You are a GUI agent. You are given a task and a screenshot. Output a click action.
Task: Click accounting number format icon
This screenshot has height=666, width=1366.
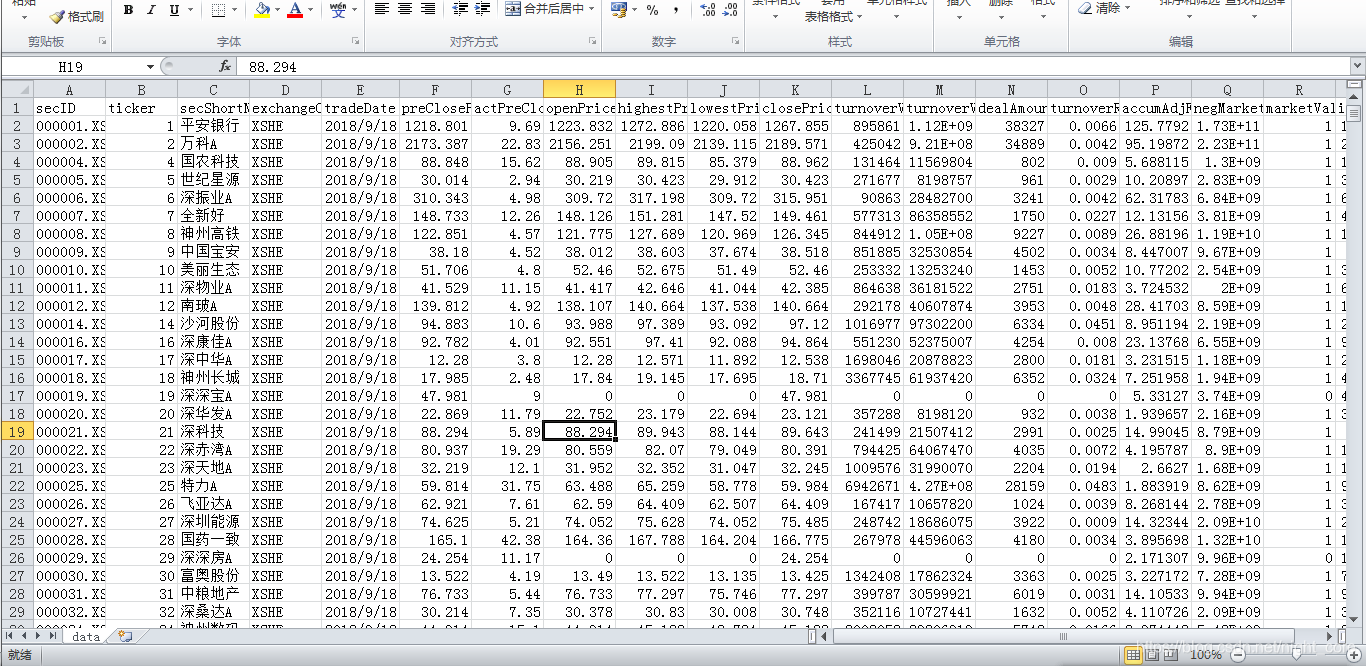pyautogui.click(x=618, y=9)
